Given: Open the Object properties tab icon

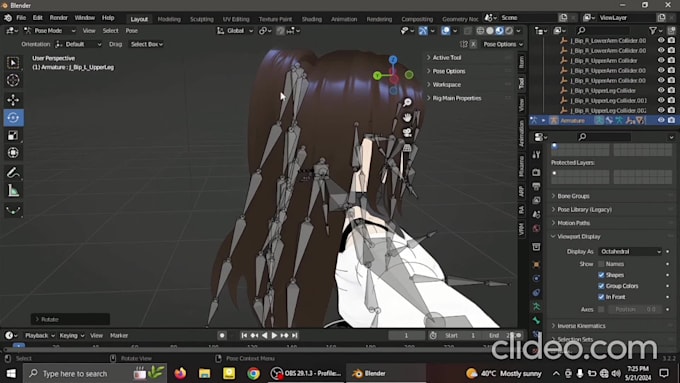Looking at the screenshot, I should 536,264.
